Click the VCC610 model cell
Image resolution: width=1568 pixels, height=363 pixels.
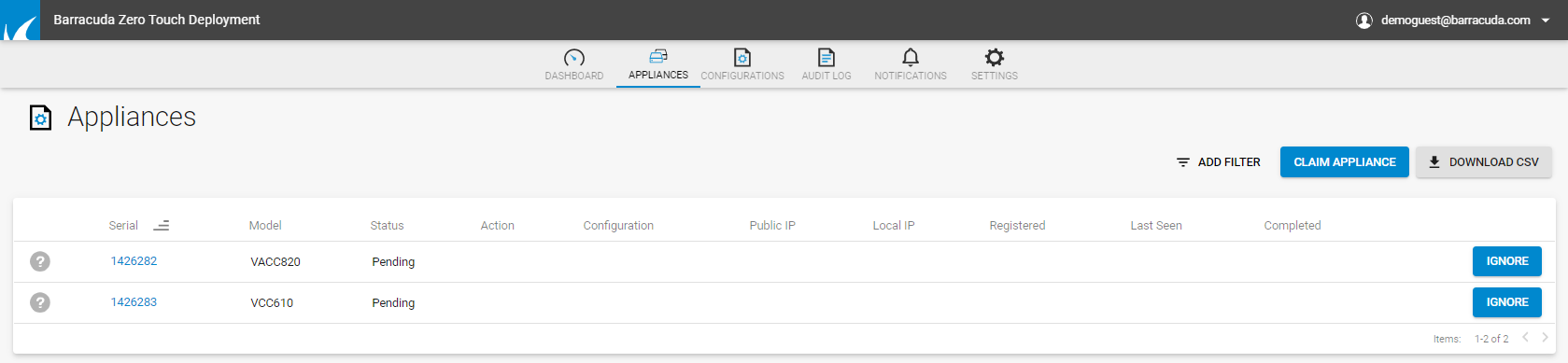[x=272, y=303]
